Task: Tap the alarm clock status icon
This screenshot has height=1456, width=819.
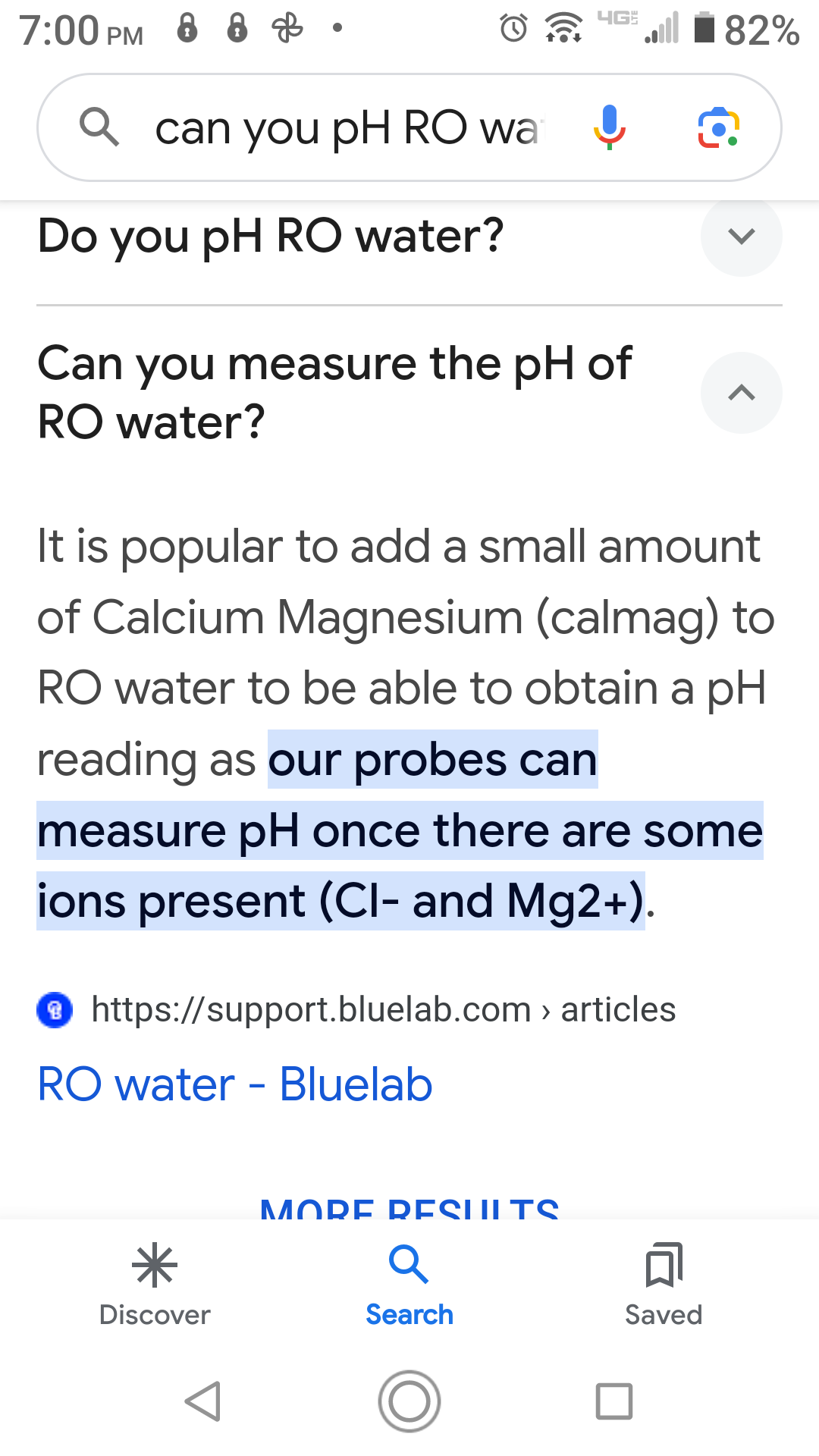Action: [x=513, y=29]
